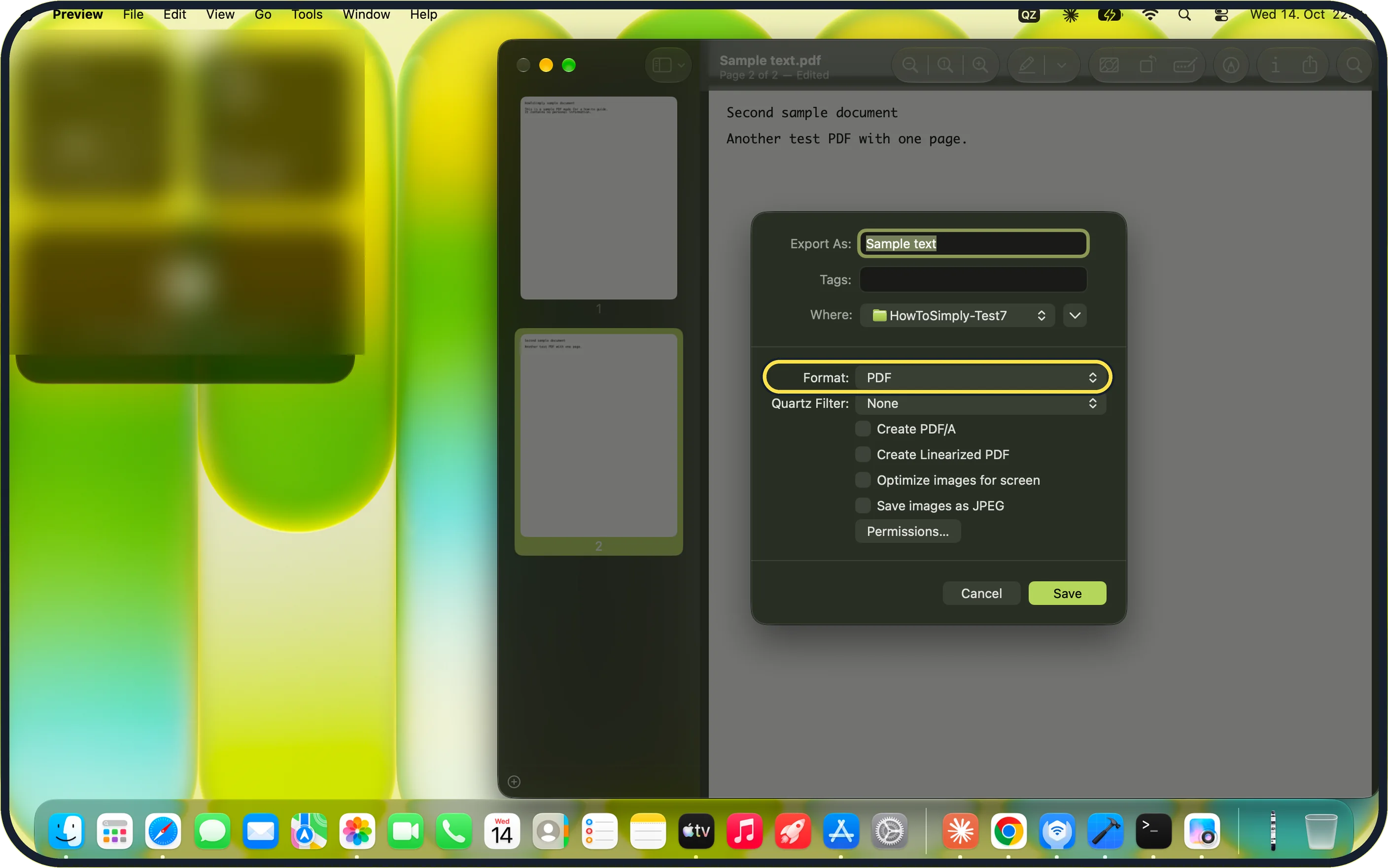Select page 2 thumbnail in sidebar
The height and width of the screenshot is (868, 1388).
tap(598, 435)
